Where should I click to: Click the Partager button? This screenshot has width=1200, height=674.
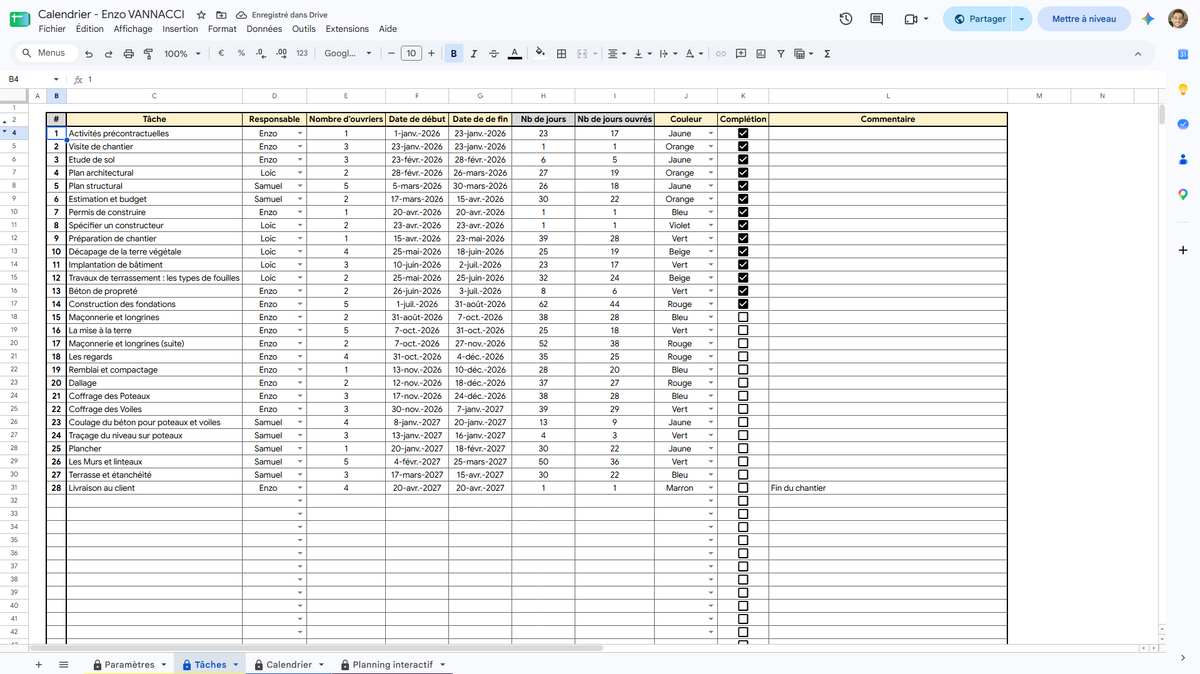click(x=979, y=19)
